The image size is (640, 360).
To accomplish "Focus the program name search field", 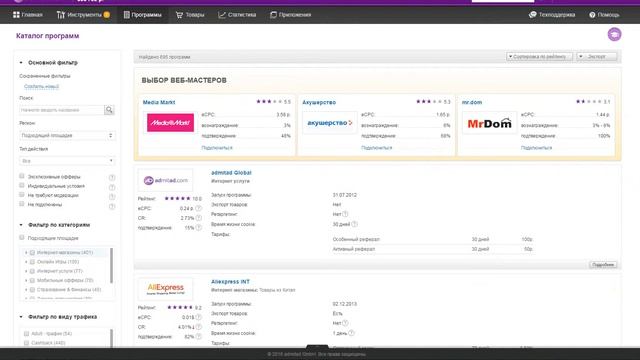I will coord(62,110).
